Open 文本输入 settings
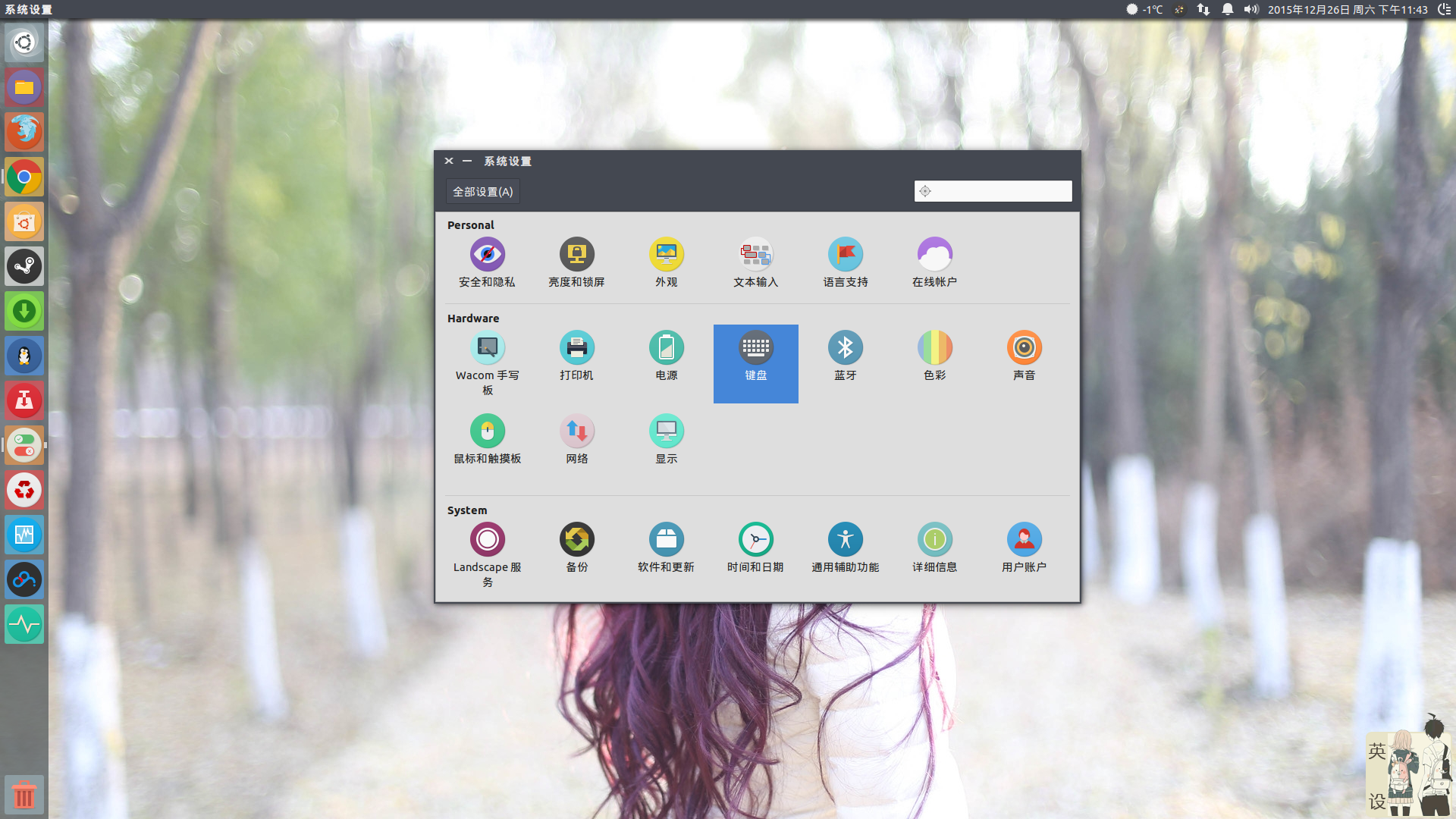 756,262
